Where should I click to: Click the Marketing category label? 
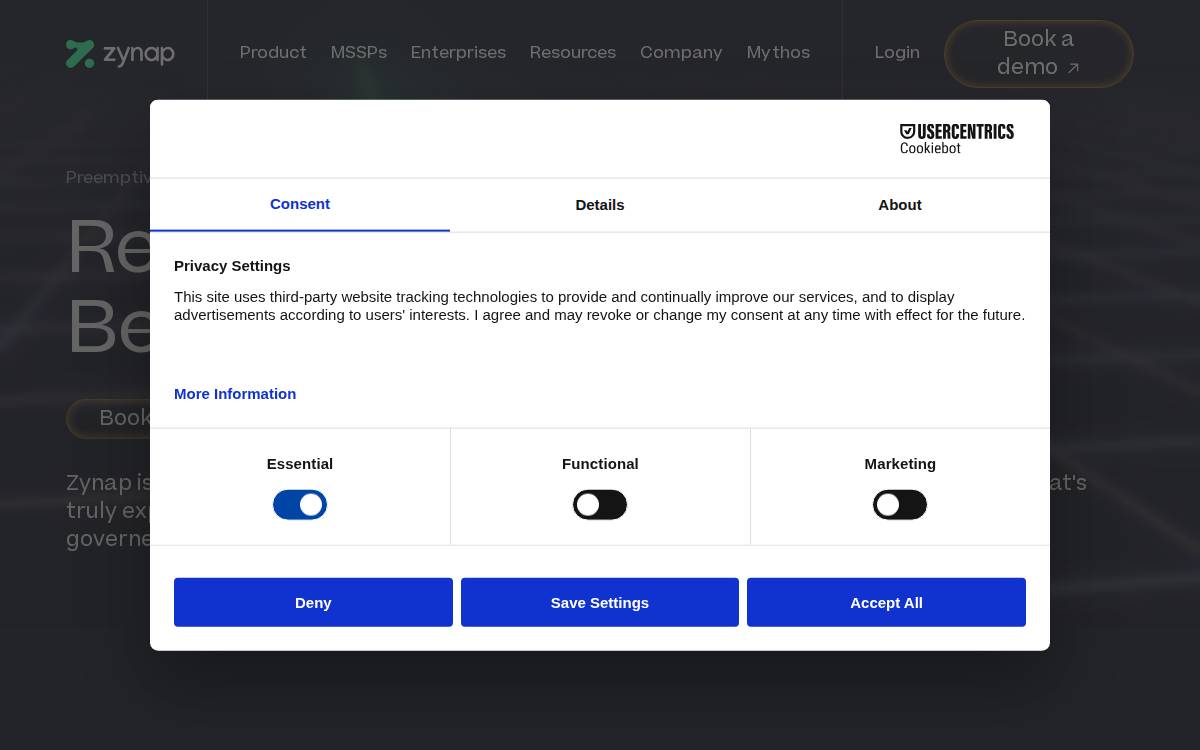(900, 464)
